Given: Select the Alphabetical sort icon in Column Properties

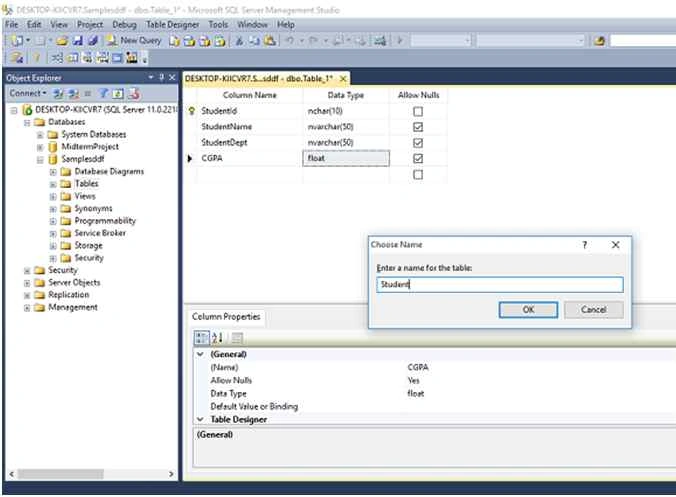Looking at the screenshot, I should pyautogui.click(x=218, y=338).
